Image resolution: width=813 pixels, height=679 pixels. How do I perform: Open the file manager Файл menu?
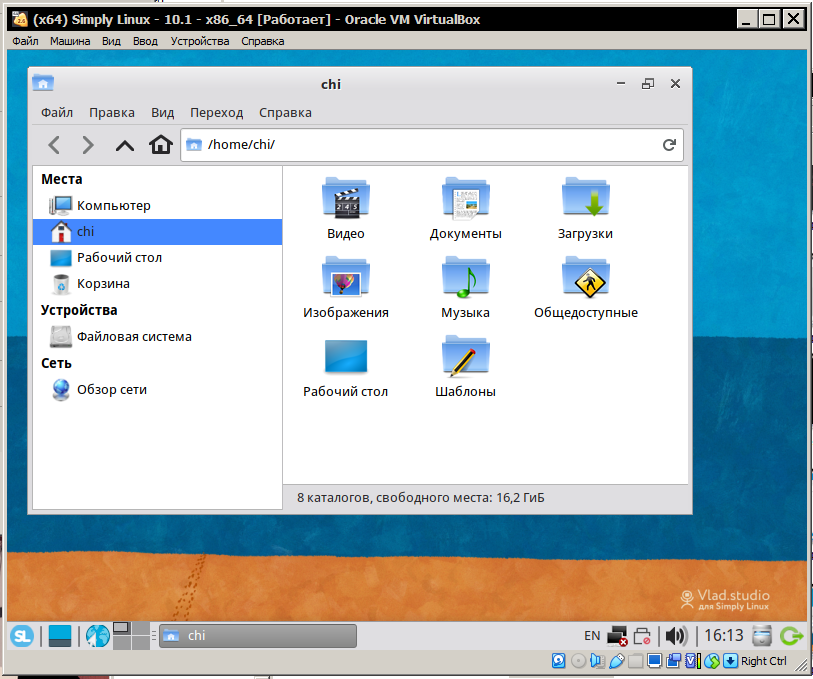pos(57,112)
